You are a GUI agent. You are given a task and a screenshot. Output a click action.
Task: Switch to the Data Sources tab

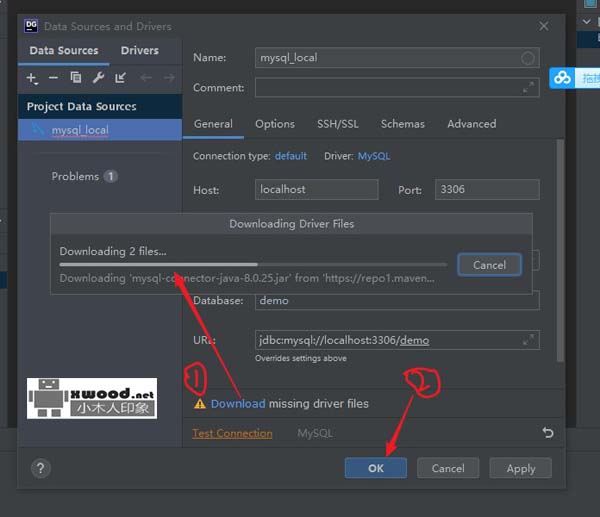pos(64,51)
